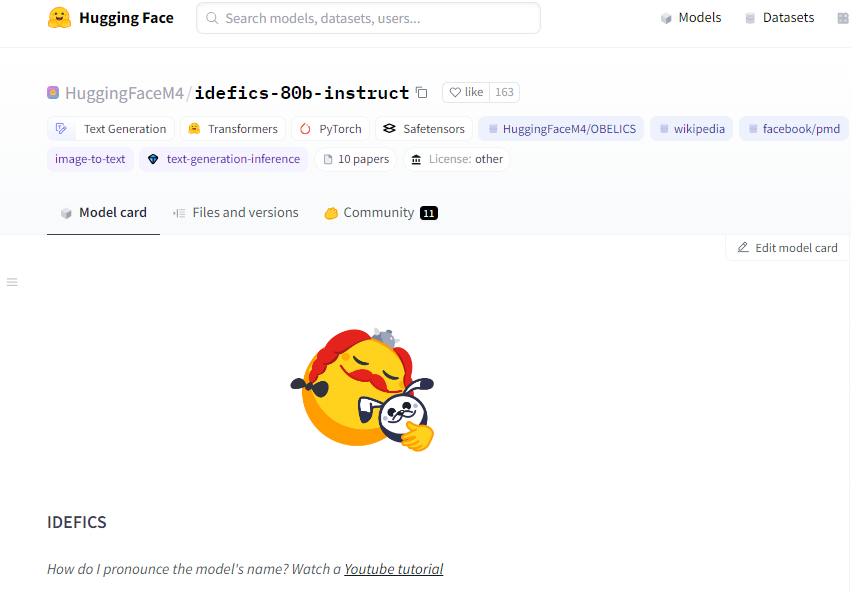Click the HuggingFaceM4 organization avatar
This screenshot has width=851, height=592.
coord(53,93)
